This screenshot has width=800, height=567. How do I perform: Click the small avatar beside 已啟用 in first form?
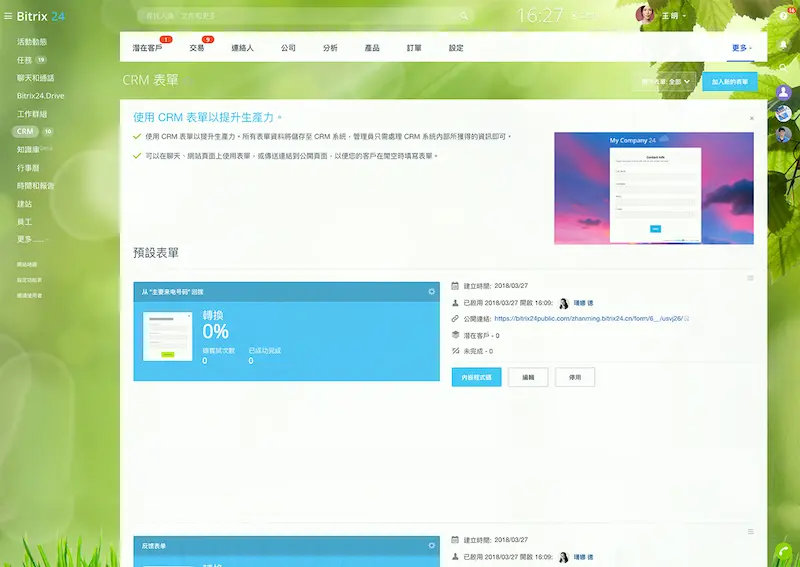564,303
